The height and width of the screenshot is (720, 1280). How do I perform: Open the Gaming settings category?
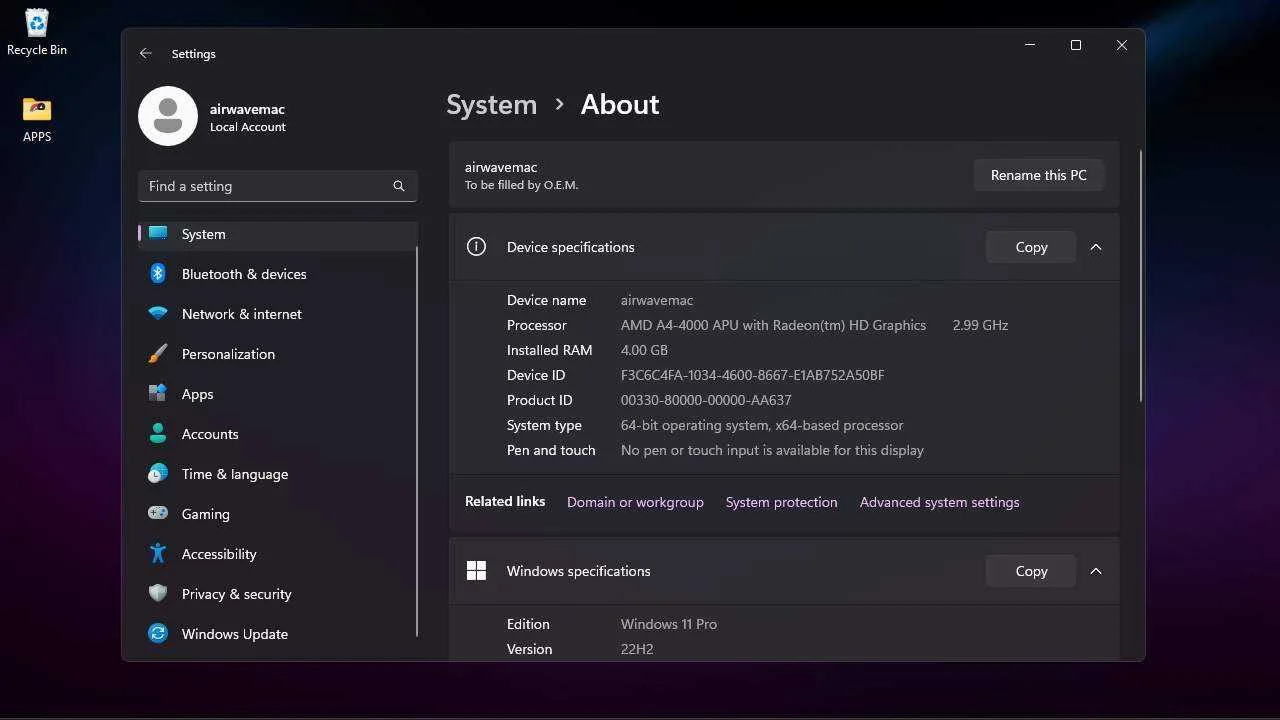(x=277, y=514)
